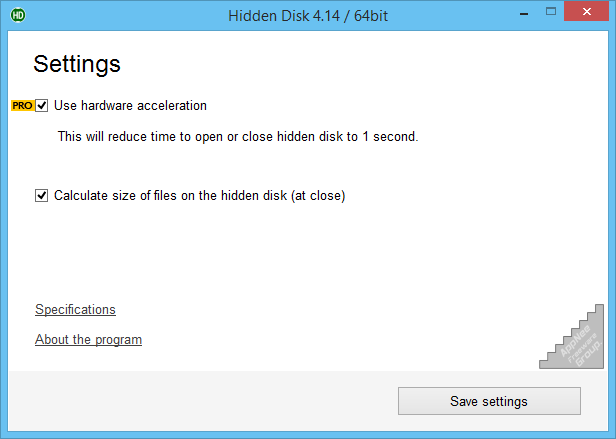Click the hardware acceleration description text
Viewport: 616px width, 439px height.
coord(238,137)
